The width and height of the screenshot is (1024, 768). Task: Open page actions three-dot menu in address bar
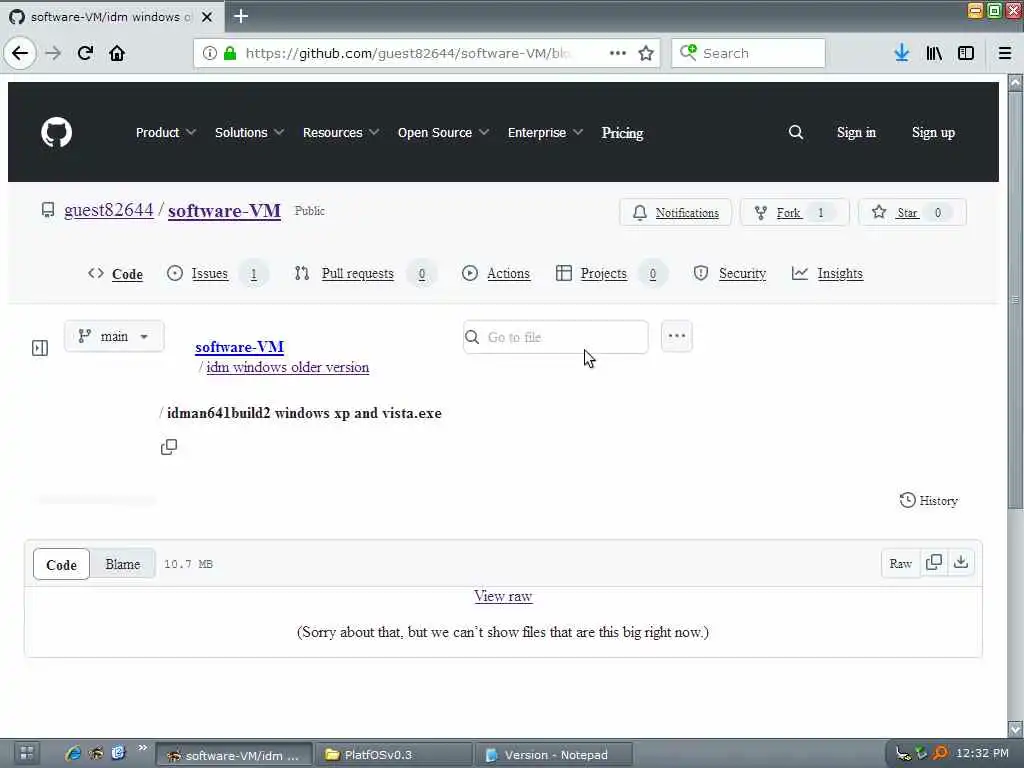point(618,53)
